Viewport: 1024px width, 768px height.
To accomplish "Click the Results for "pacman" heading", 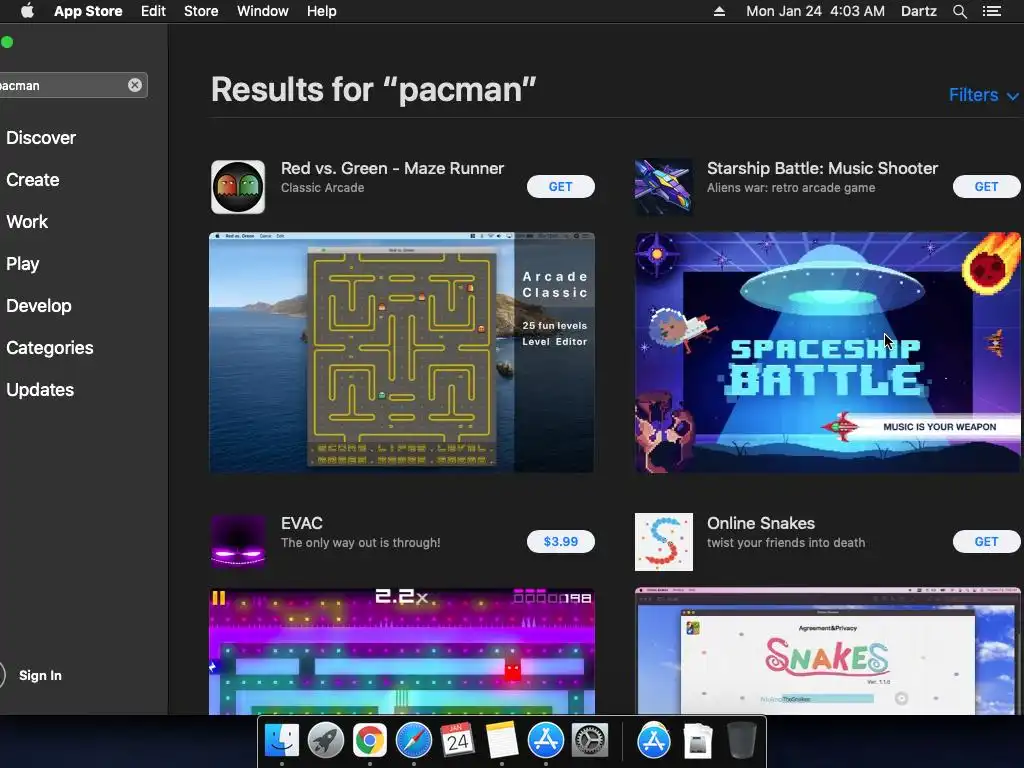I will (373, 90).
